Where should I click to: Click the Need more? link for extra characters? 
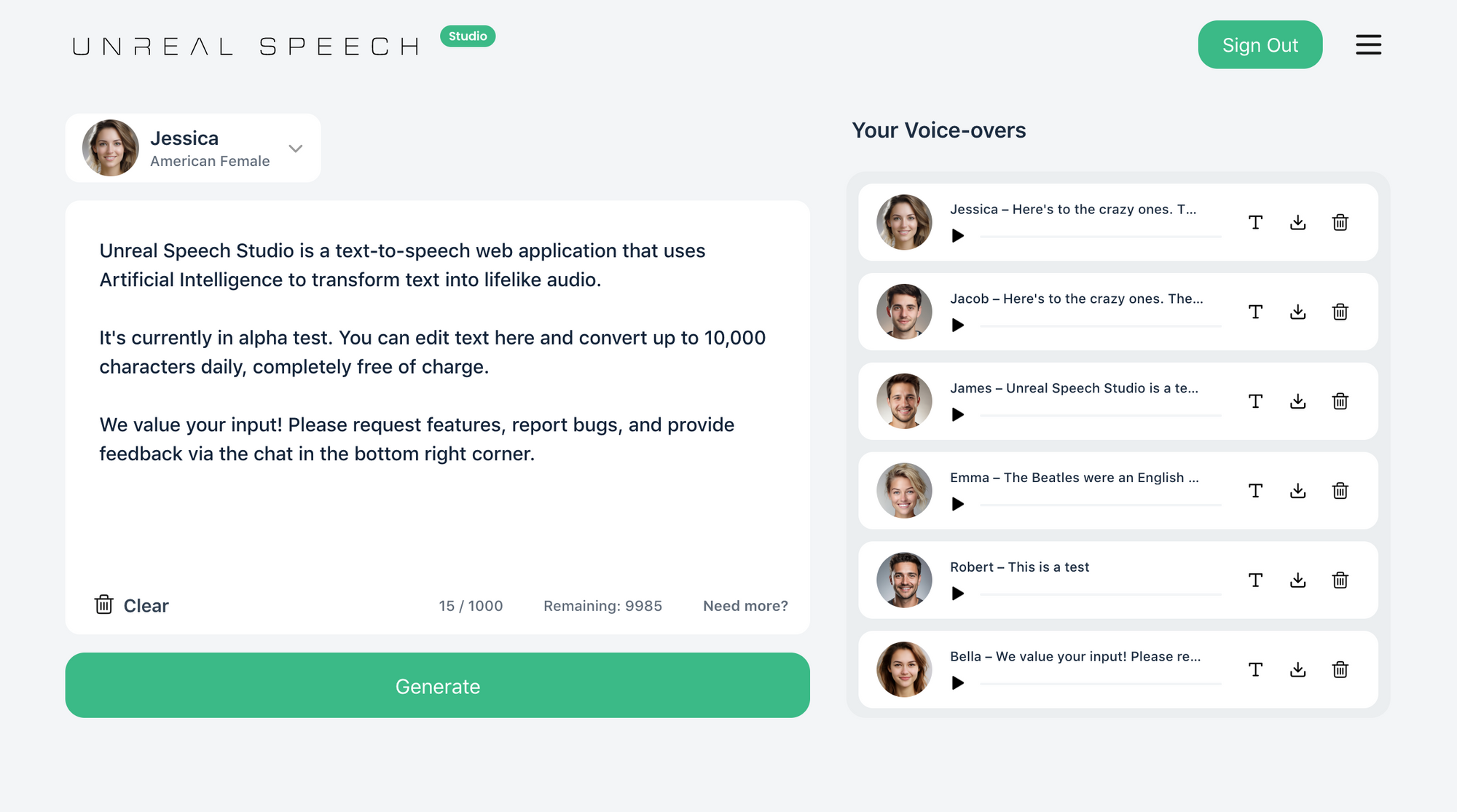(745, 605)
